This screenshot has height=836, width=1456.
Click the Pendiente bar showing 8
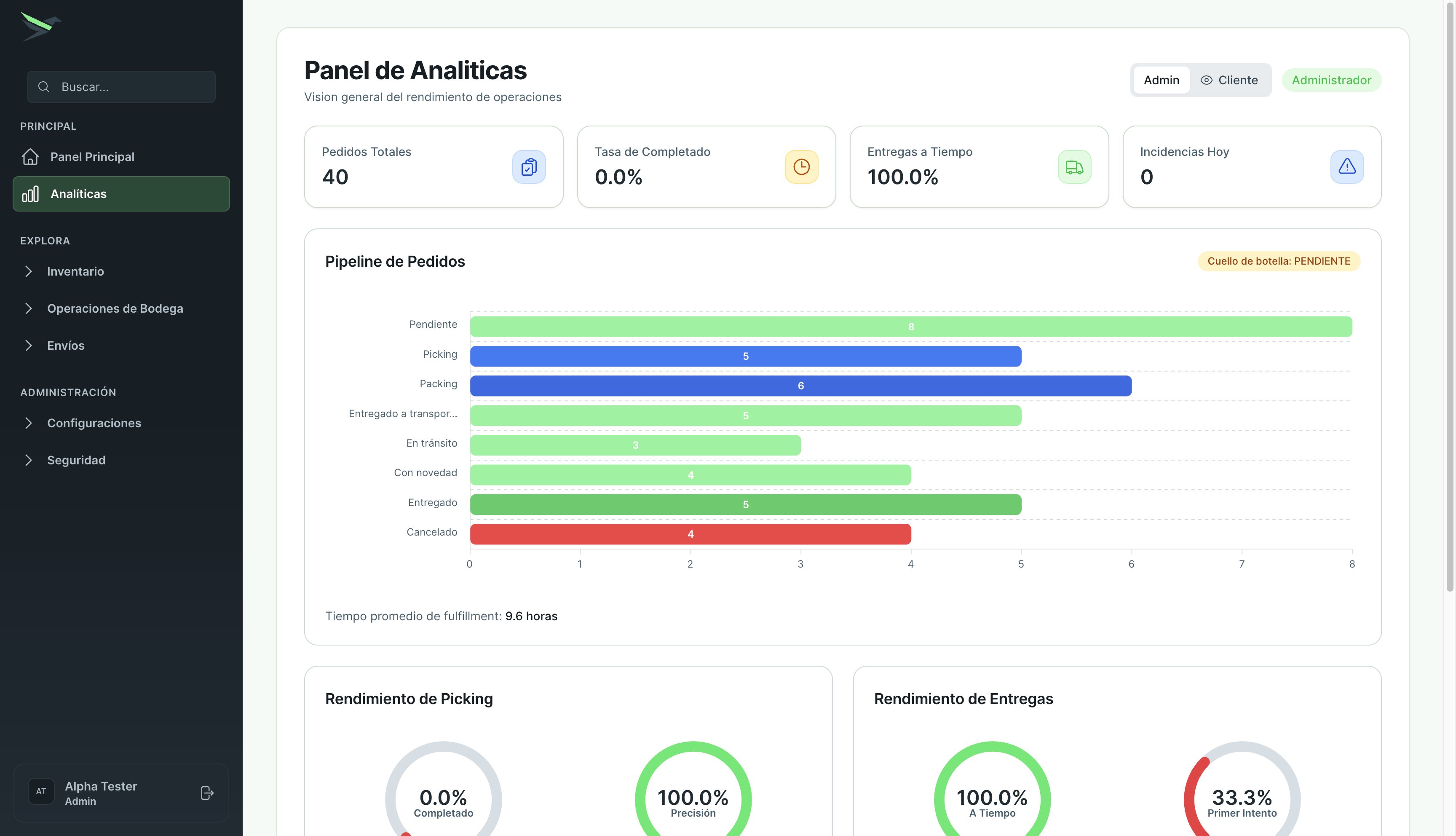911,327
